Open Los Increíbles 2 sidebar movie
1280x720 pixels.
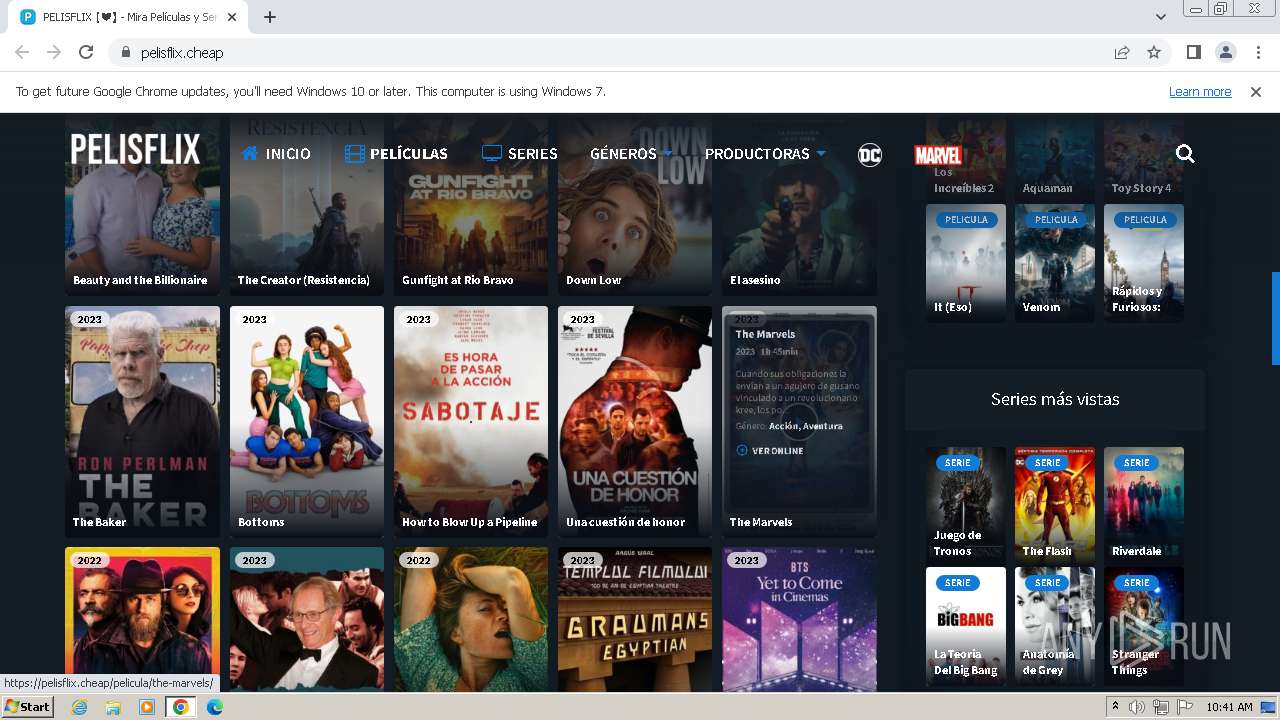coord(966,157)
